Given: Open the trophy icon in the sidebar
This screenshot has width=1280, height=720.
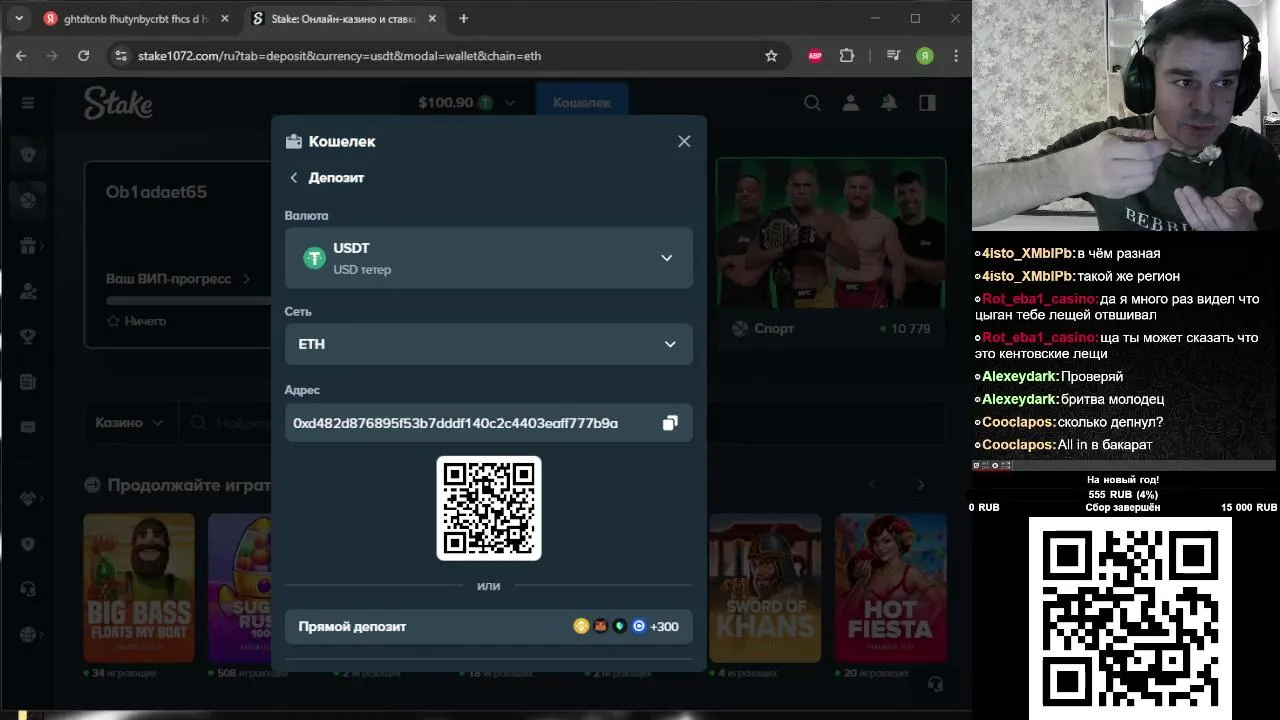Looking at the screenshot, I should point(27,336).
